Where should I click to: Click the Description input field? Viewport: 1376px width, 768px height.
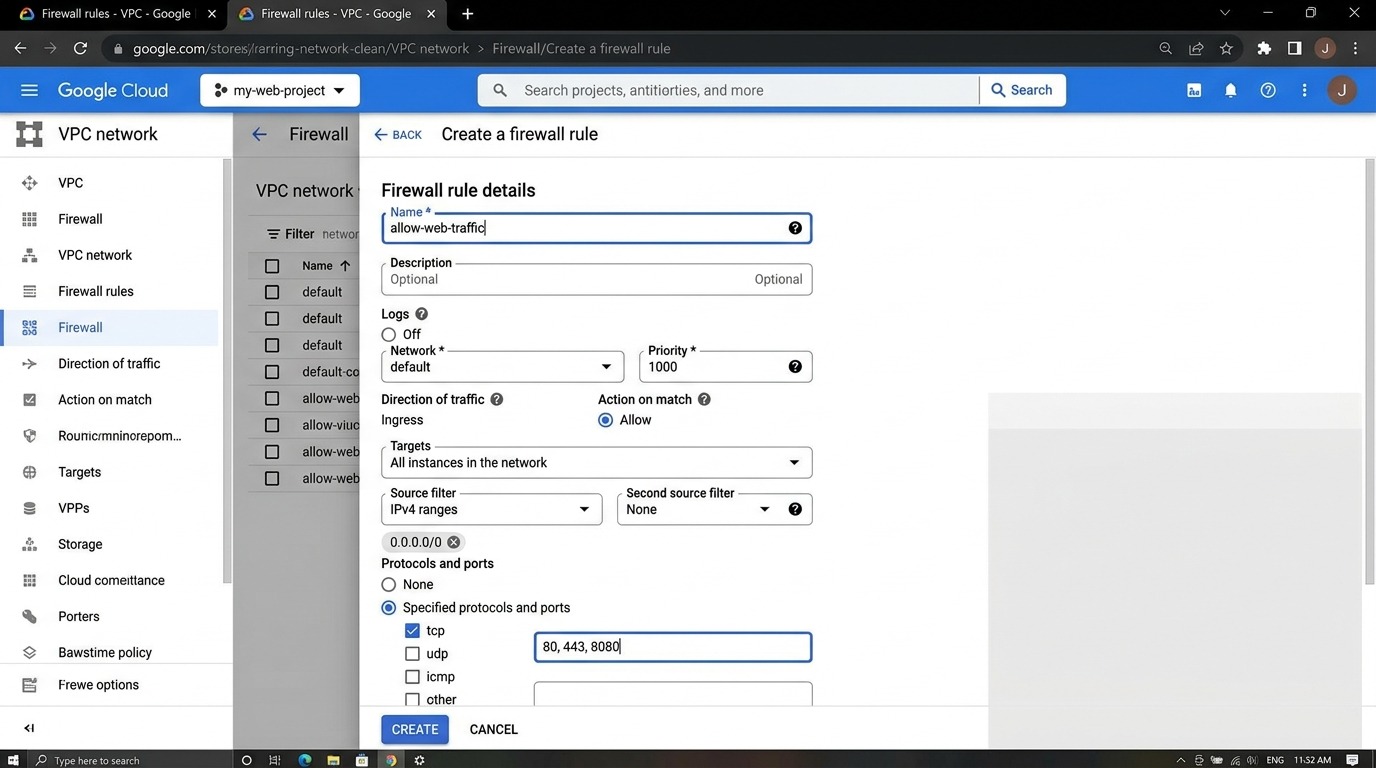pos(596,279)
